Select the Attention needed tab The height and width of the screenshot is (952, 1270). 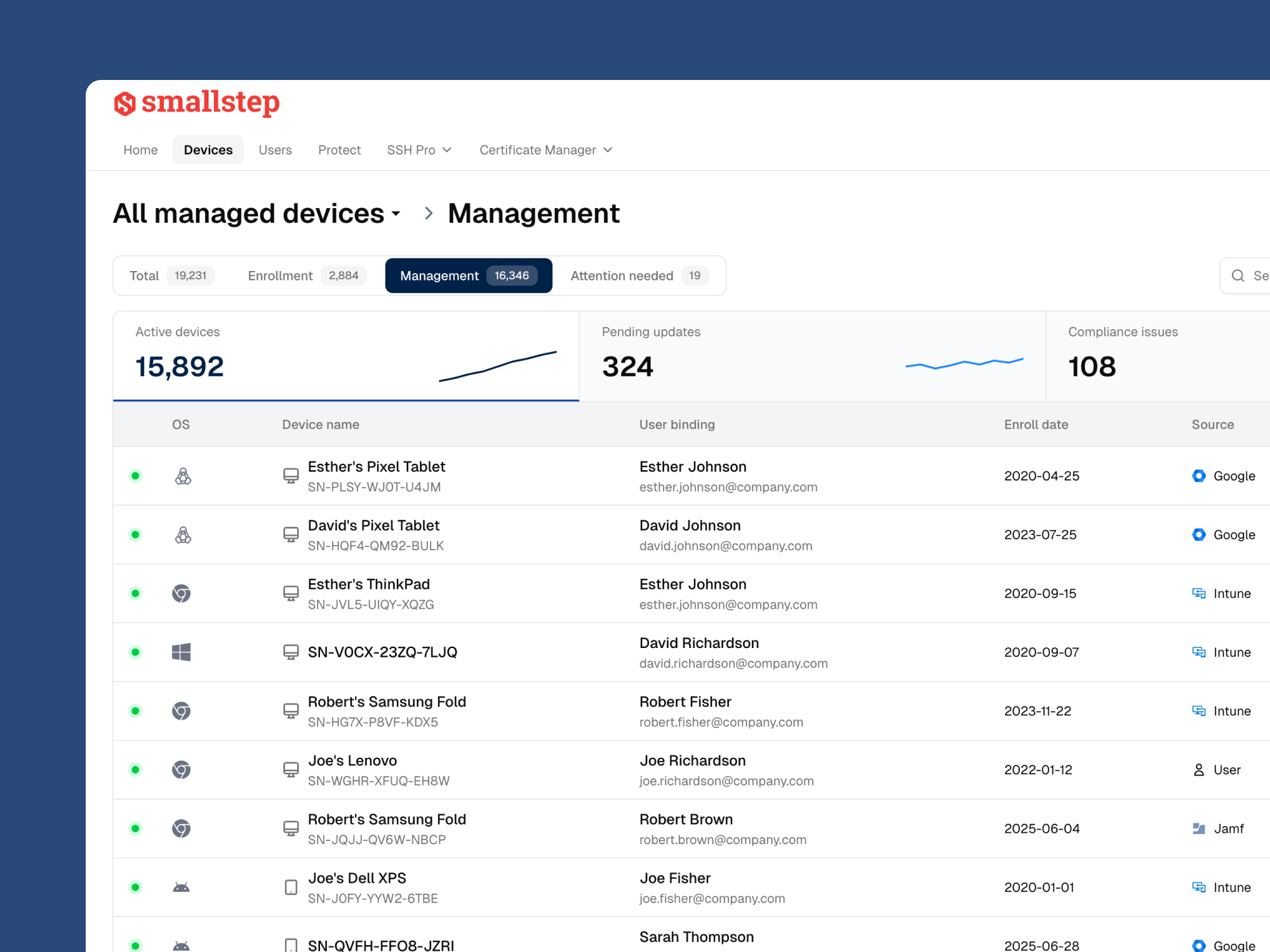639,275
